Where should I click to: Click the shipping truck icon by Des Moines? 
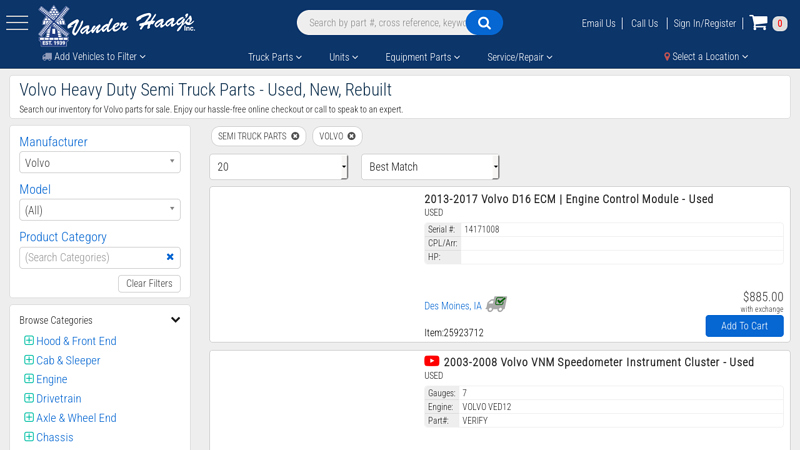point(496,304)
